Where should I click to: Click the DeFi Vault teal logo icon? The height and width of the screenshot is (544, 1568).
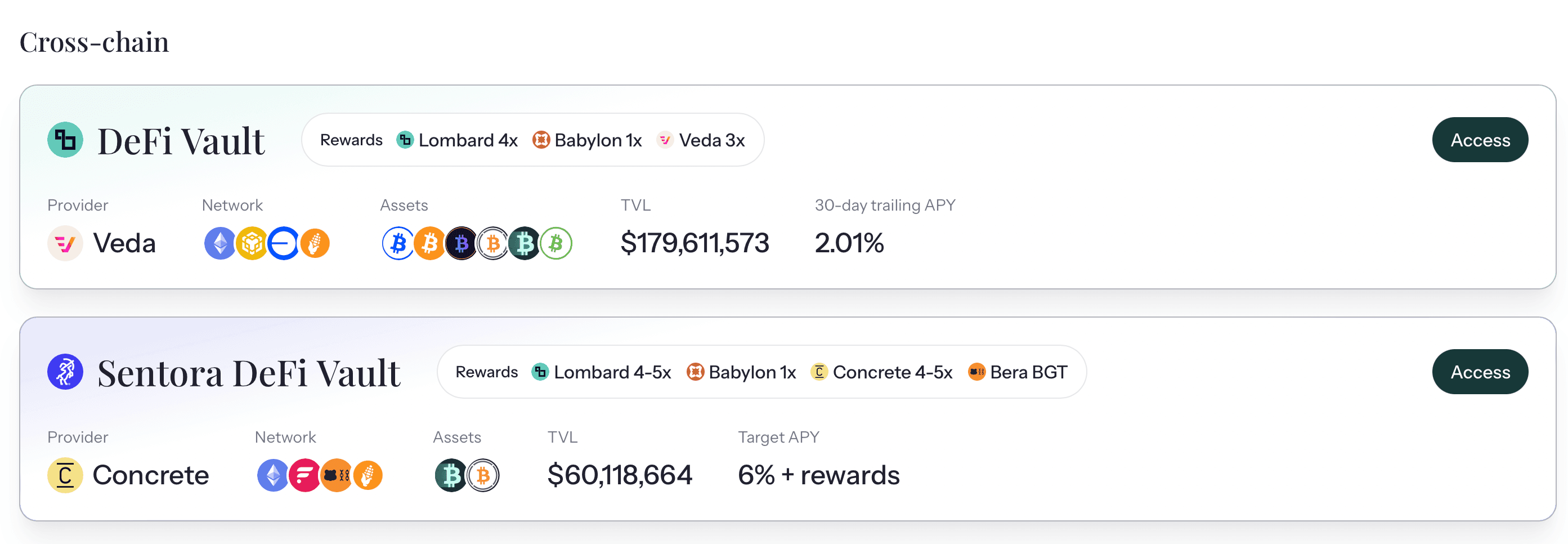pyautogui.click(x=65, y=140)
